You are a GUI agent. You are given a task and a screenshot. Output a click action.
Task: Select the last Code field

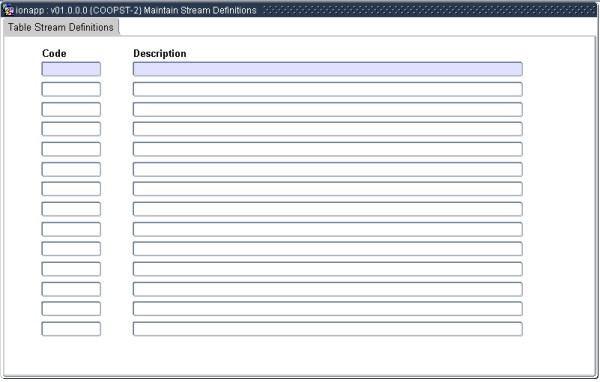pos(71,329)
